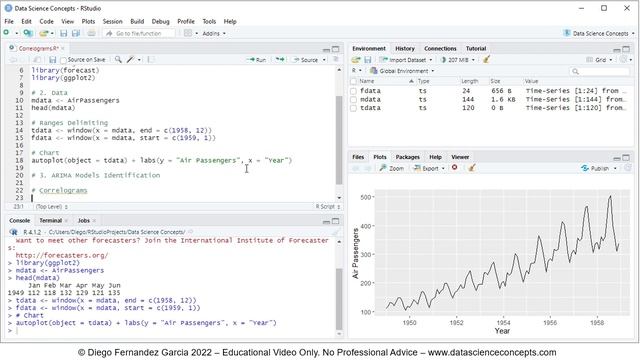Click the Find/Replace magnifier icon in editor
The height and width of the screenshot is (360, 640).
pyautogui.click(x=118, y=60)
